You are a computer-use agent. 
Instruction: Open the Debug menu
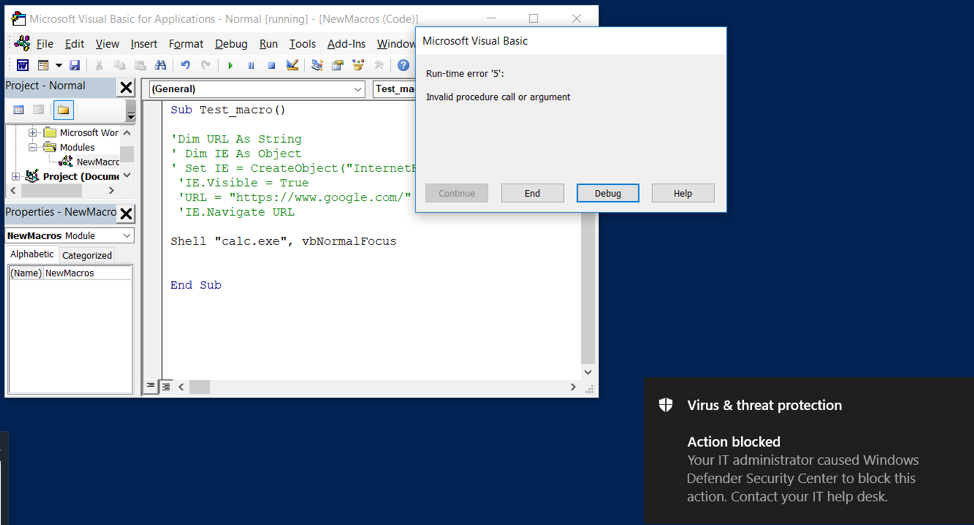[x=231, y=43]
